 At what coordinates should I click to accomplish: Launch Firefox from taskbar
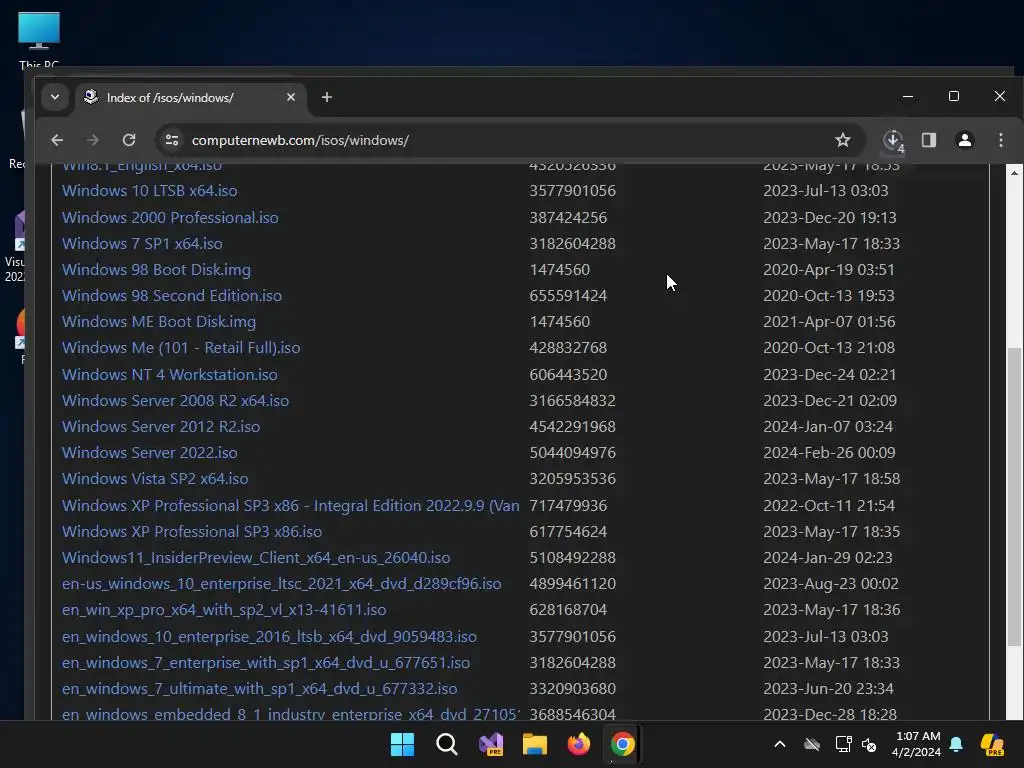coord(579,744)
